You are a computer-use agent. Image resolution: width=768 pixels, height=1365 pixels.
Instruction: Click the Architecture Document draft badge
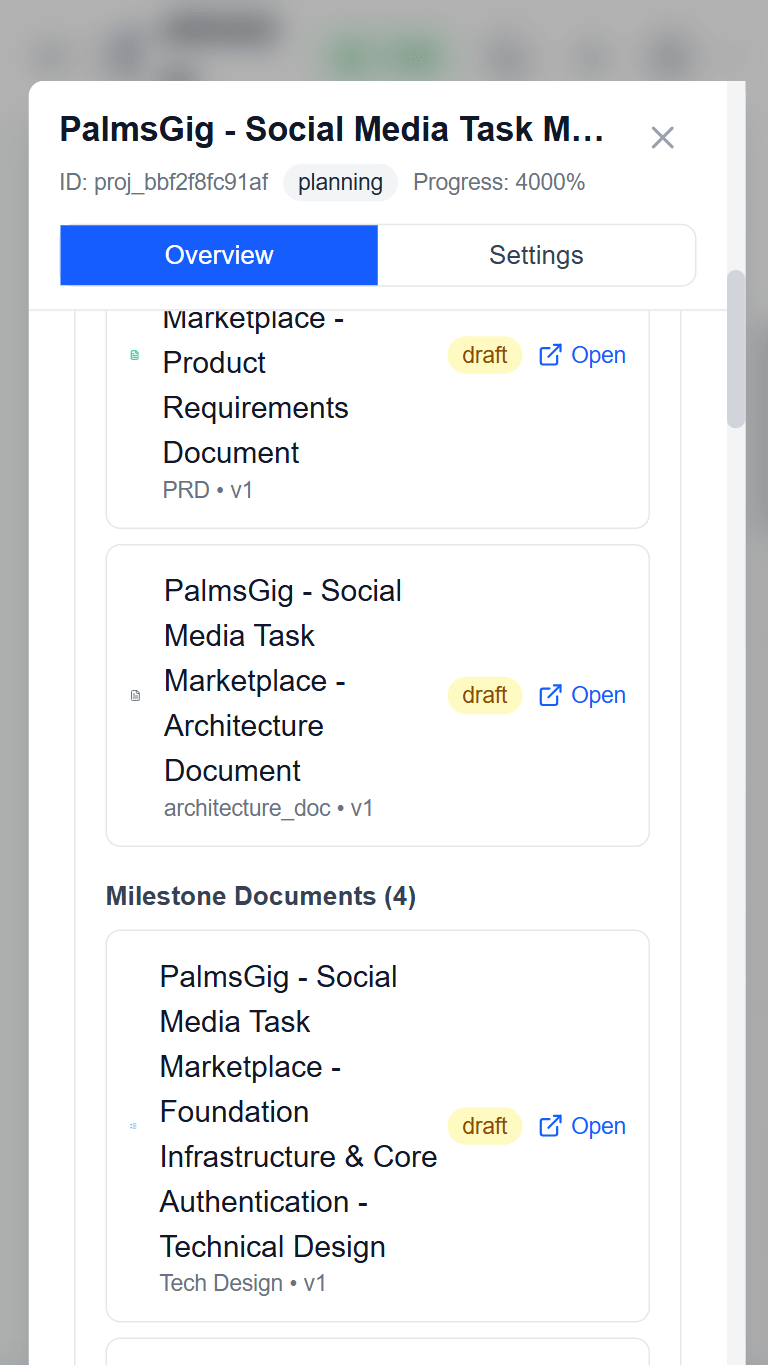coord(485,695)
